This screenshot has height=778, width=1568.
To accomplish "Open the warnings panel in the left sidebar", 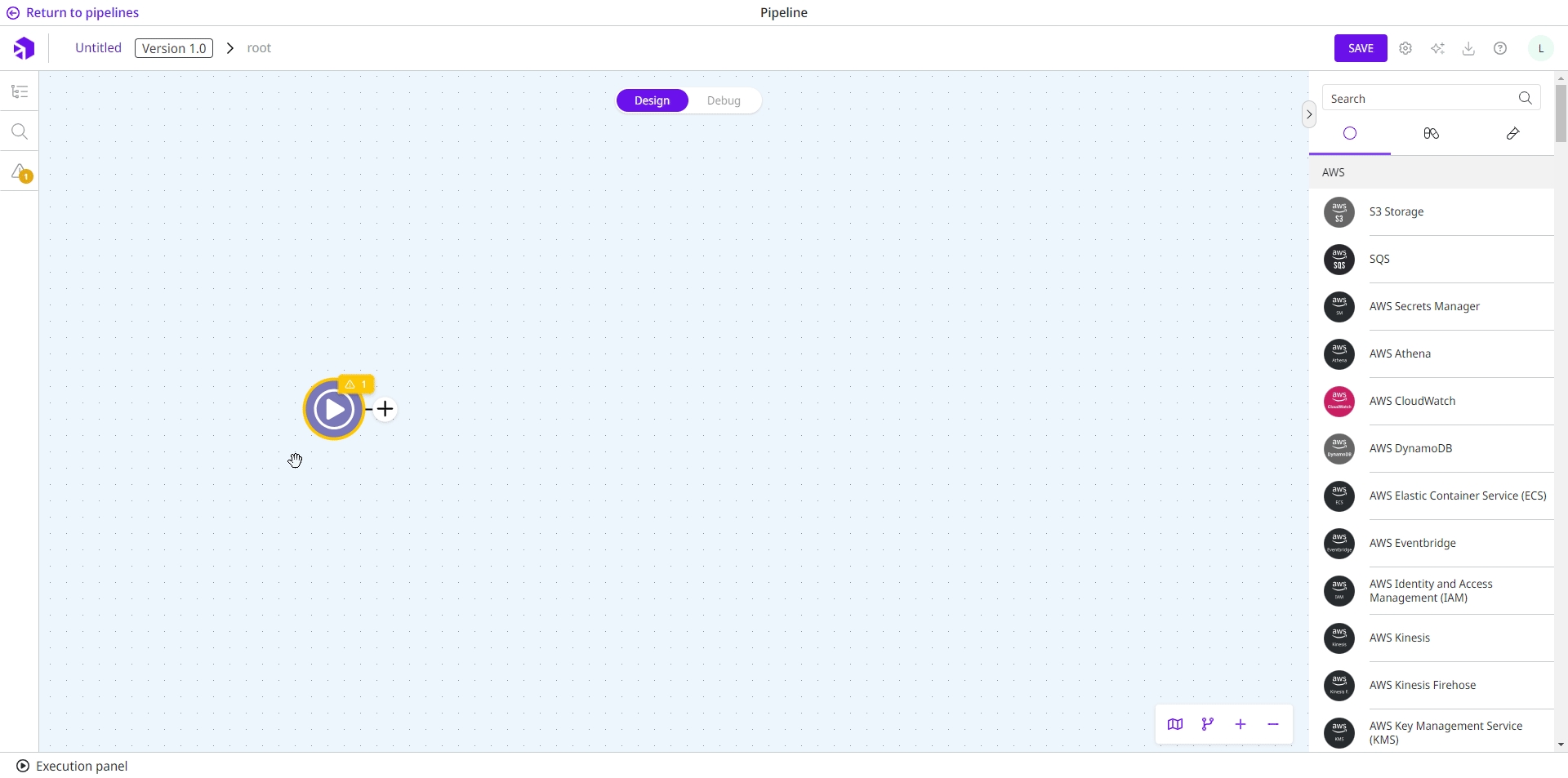I will (20, 172).
